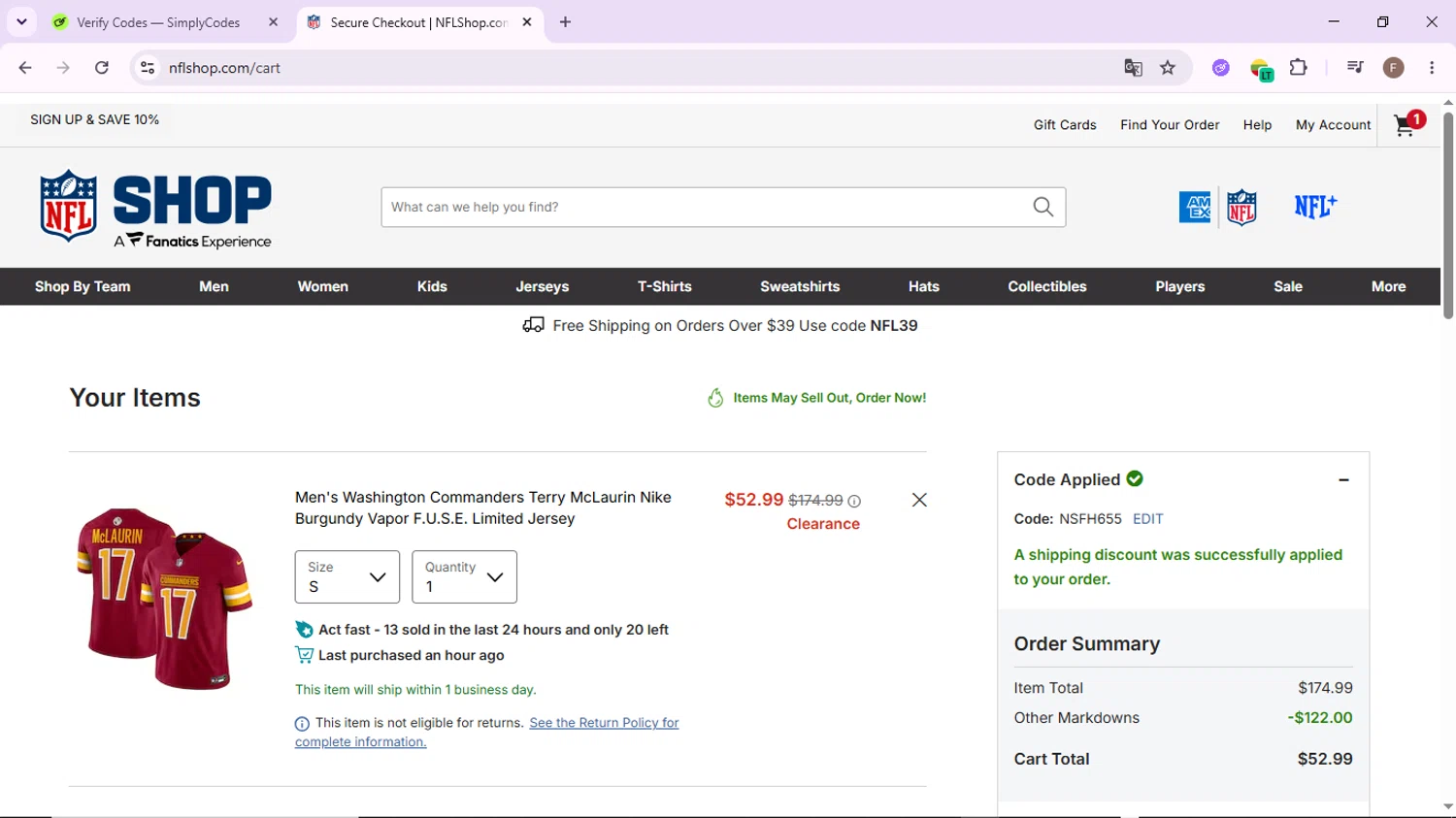Open the Sale menu
Image resolution: width=1456 pixels, height=818 pixels.
pyautogui.click(x=1288, y=286)
